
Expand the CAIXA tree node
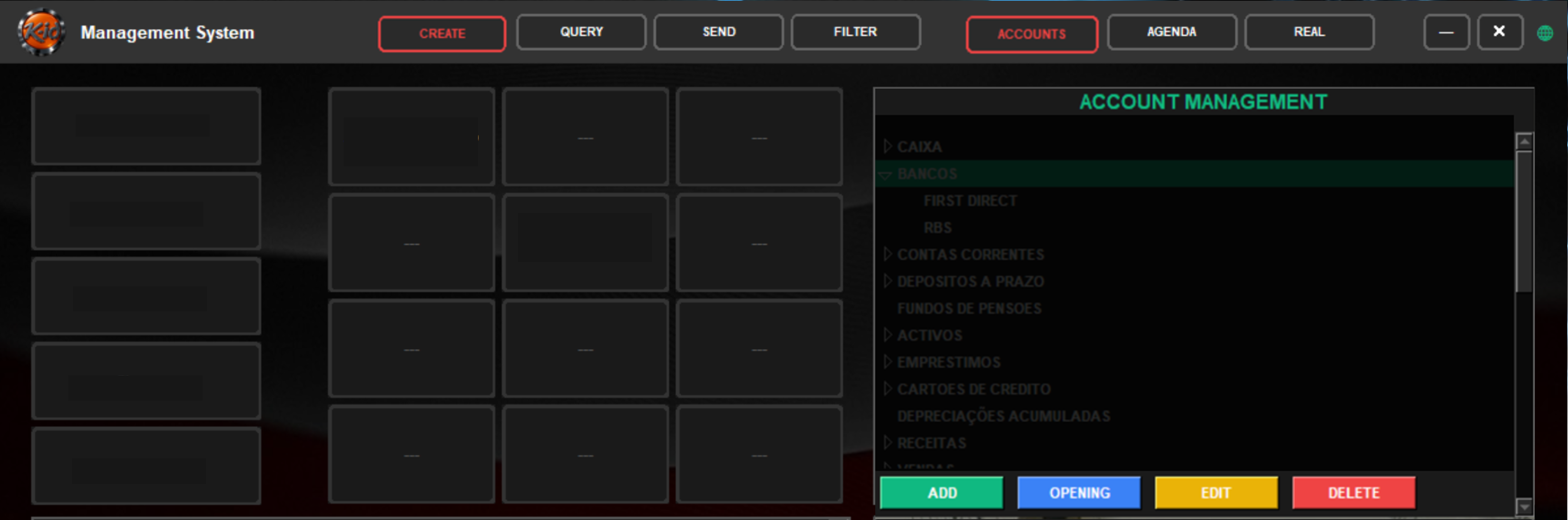point(887,146)
